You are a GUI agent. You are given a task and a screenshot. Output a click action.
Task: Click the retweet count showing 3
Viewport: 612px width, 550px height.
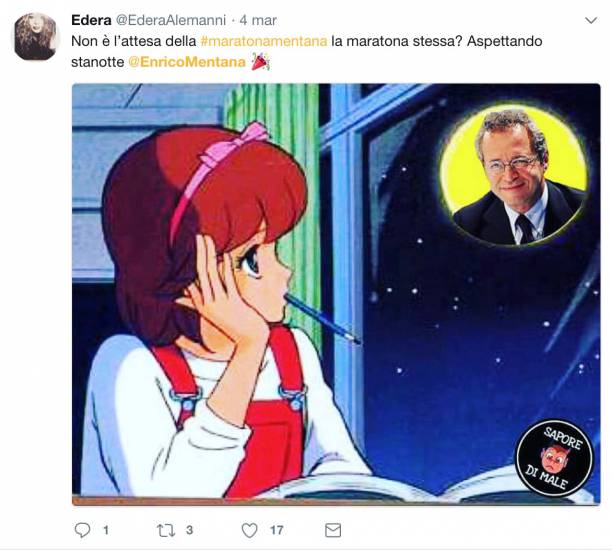click(x=189, y=530)
